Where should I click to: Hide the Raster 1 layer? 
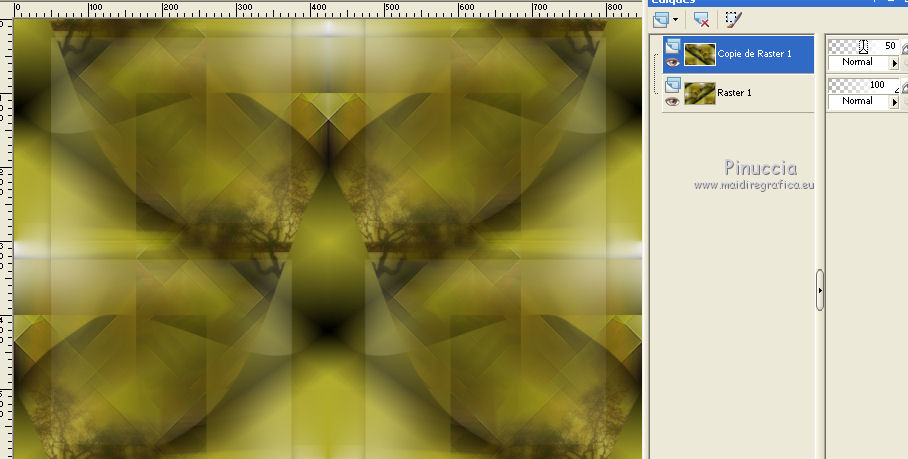(672, 101)
